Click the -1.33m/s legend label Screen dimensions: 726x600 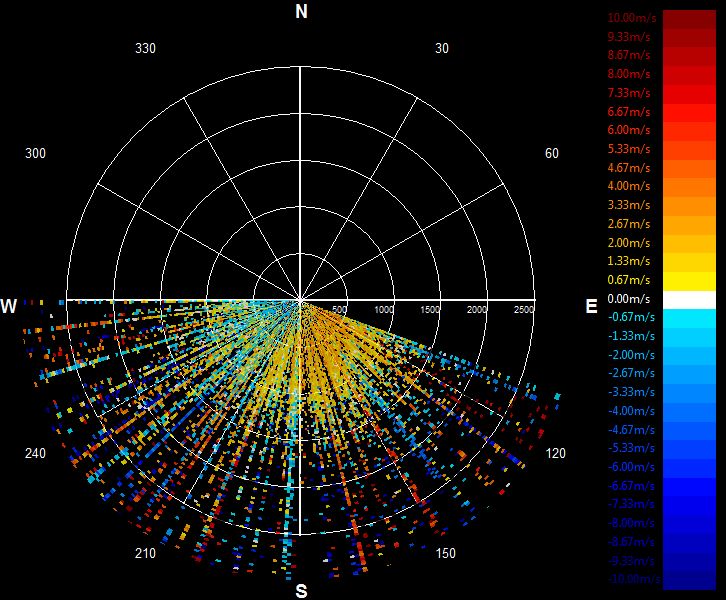pyautogui.click(x=631, y=336)
